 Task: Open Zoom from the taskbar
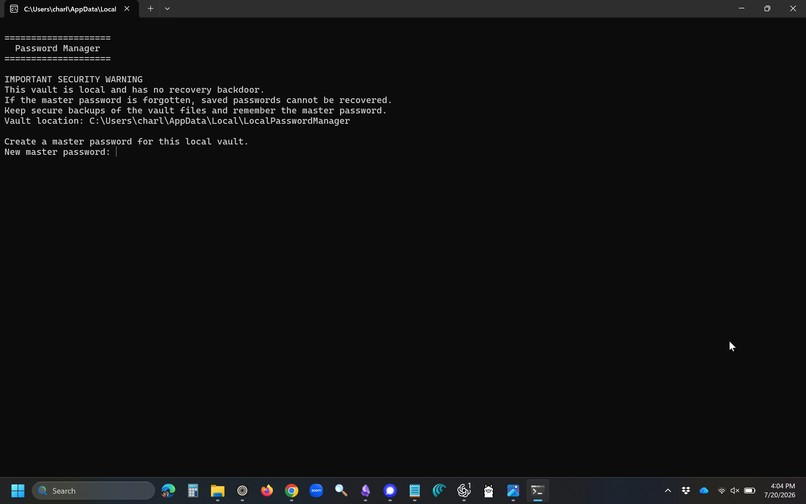pos(316,491)
